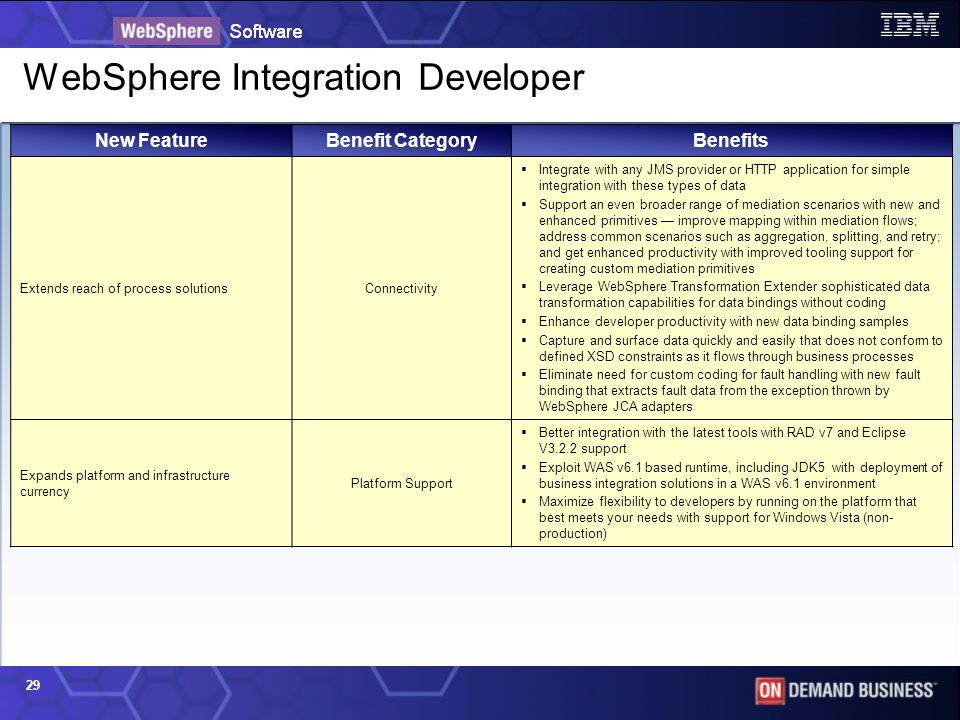Click bullet 'Integrate with any JMS provider'
The height and width of the screenshot is (720, 960).
pyautogui.click(x=724, y=178)
